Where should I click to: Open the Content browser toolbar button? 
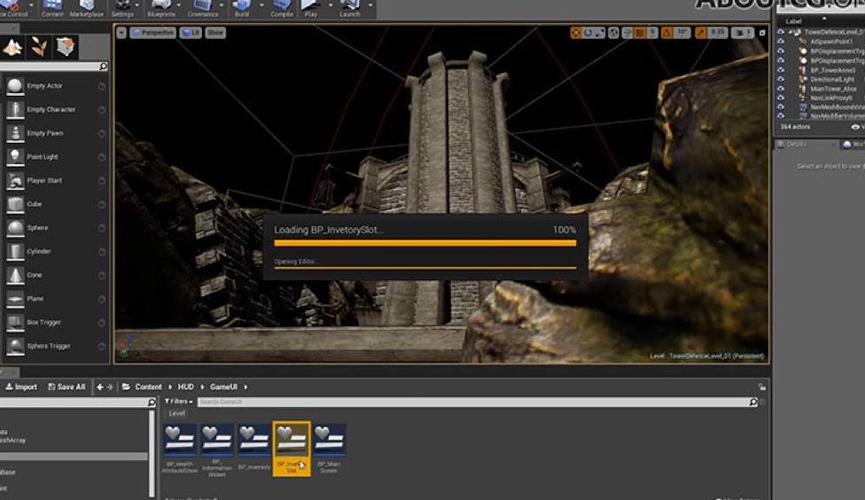click(x=52, y=8)
